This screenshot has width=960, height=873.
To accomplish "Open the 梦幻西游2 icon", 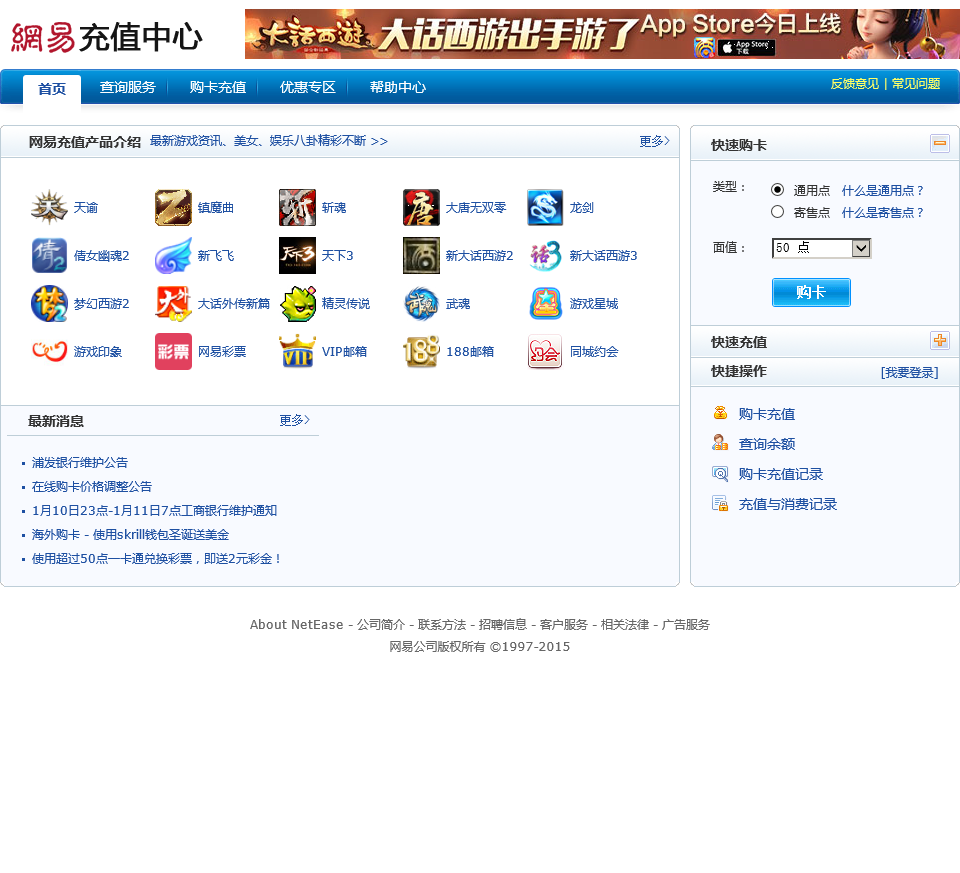I will click(49, 303).
